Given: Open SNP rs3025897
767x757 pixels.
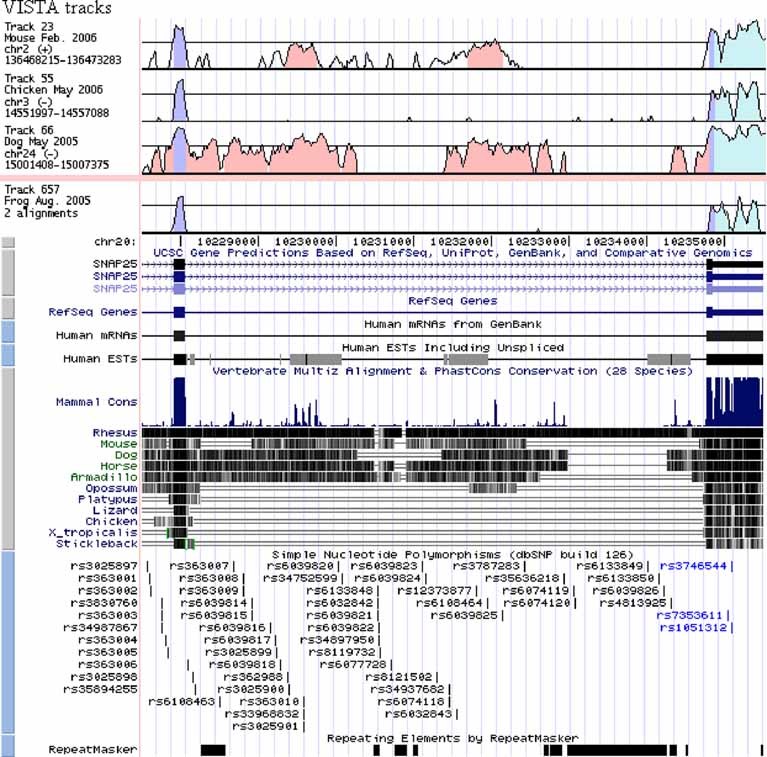Looking at the screenshot, I should click(x=104, y=566).
